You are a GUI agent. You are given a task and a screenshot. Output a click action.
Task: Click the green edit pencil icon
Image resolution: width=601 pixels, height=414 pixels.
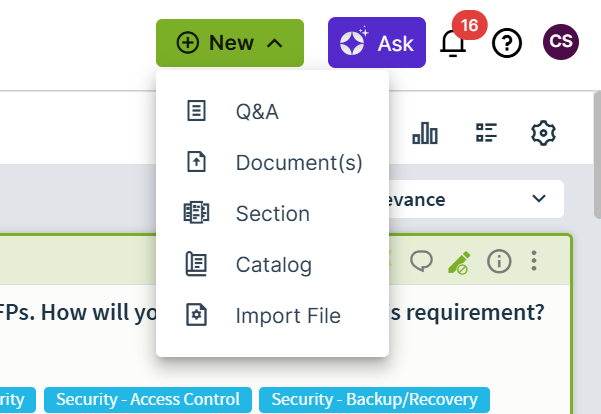(x=459, y=262)
